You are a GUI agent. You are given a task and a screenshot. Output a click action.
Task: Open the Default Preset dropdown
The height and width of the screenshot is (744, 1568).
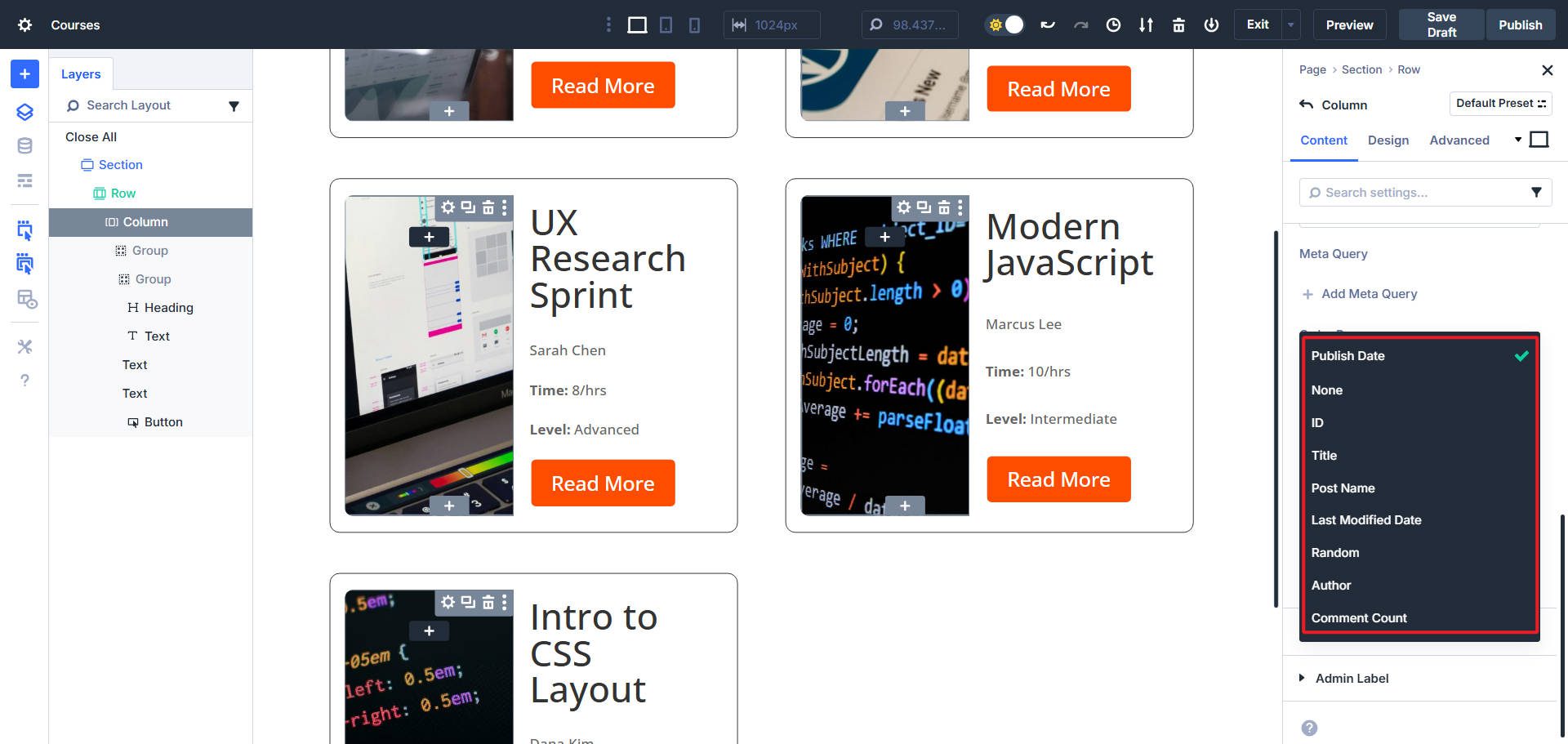1500,103
